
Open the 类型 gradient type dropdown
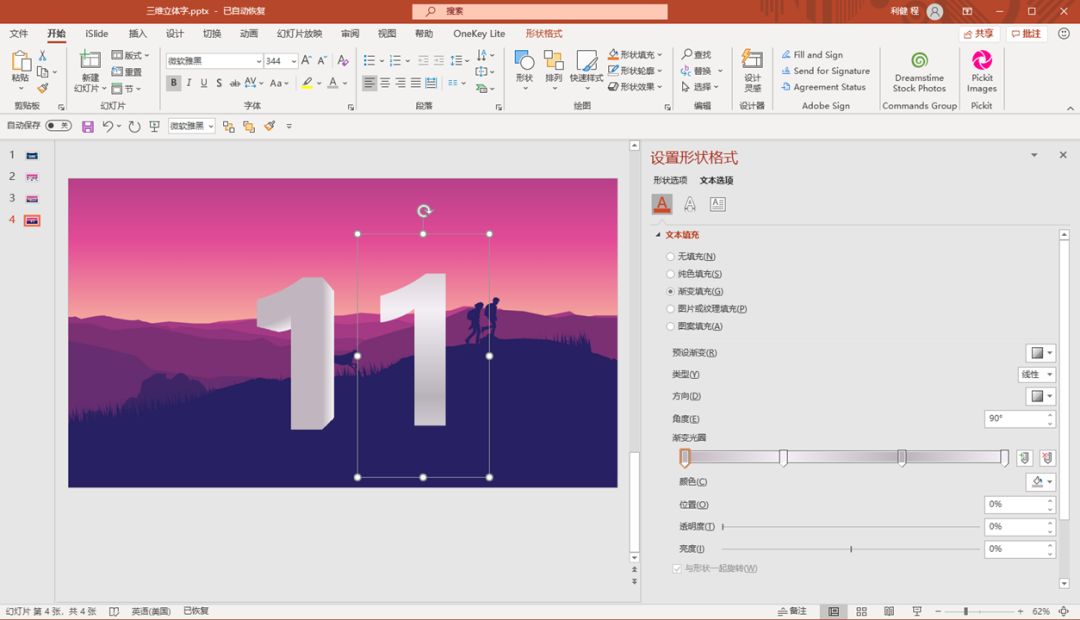(1036, 375)
